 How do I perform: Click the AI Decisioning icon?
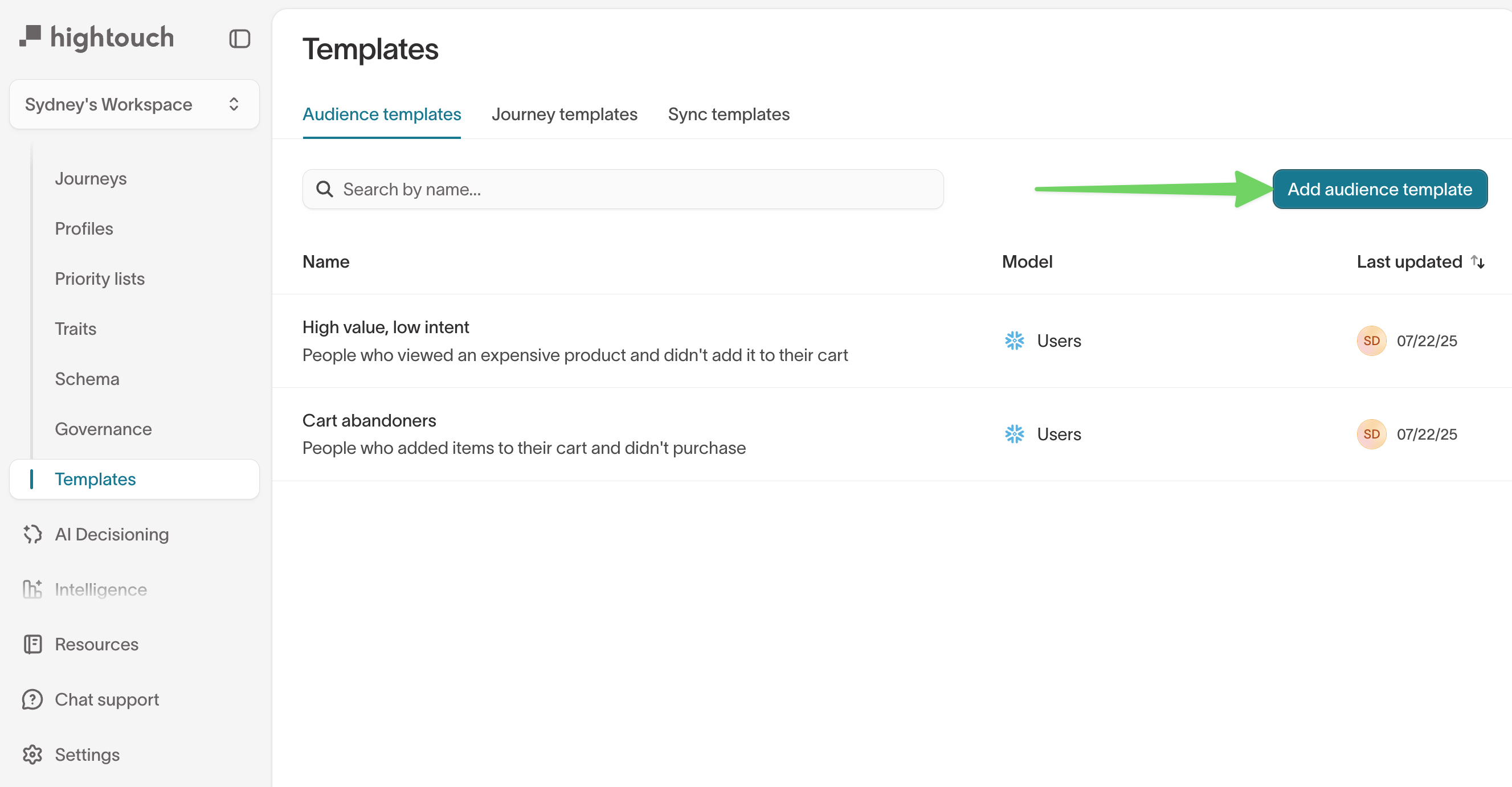tap(33, 534)
